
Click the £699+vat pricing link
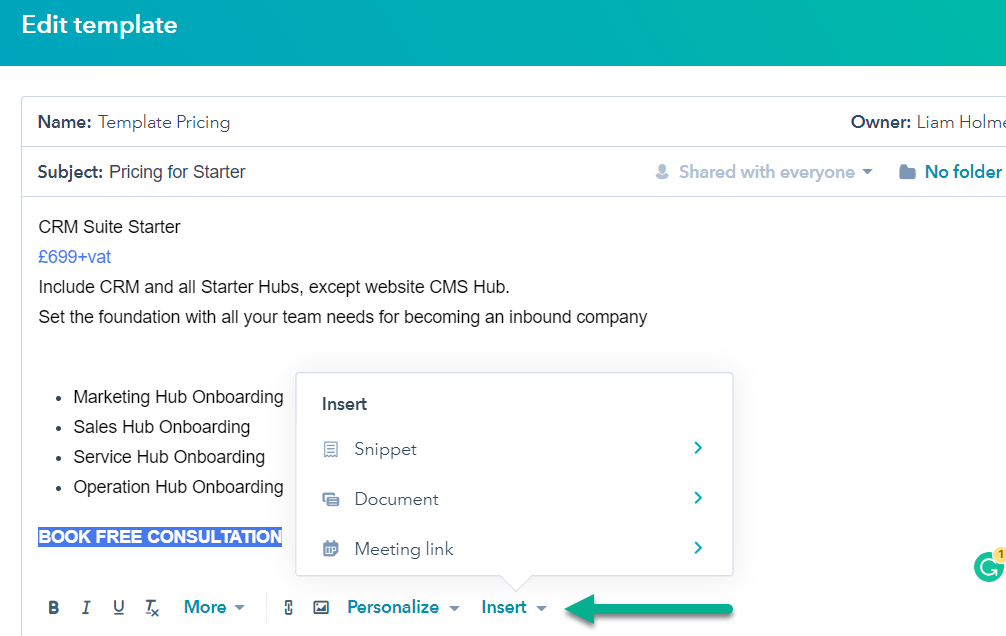74,256
